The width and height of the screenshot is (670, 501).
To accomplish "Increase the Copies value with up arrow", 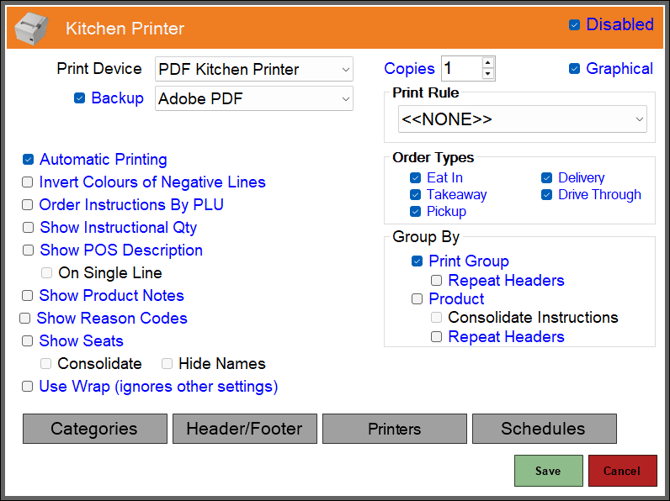I will [x=488, y=63].
